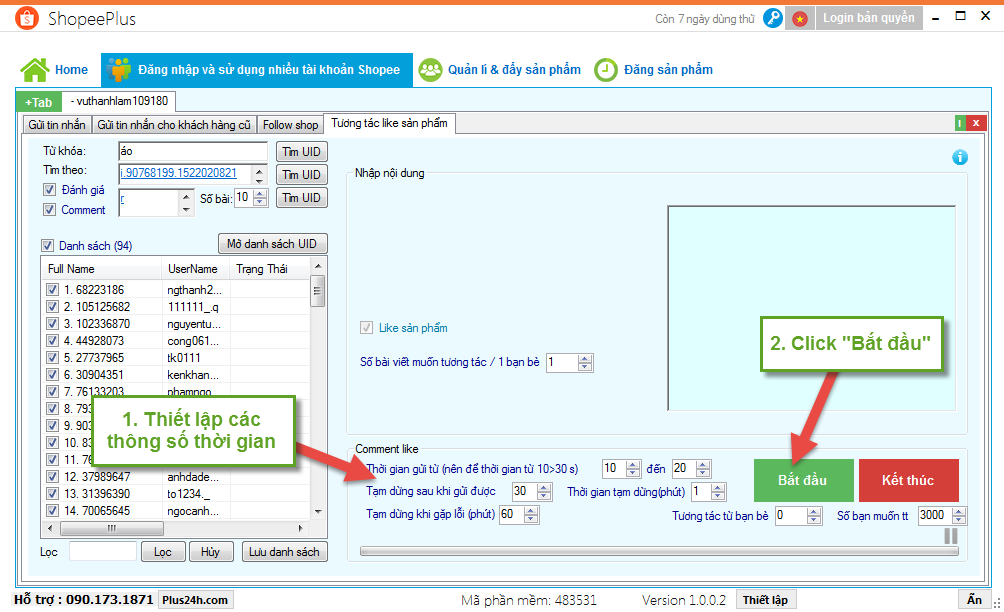The height and width of the screenshot is (612, 1004).
Task: Click the red X panel close icon
Action: pos(975,124)
